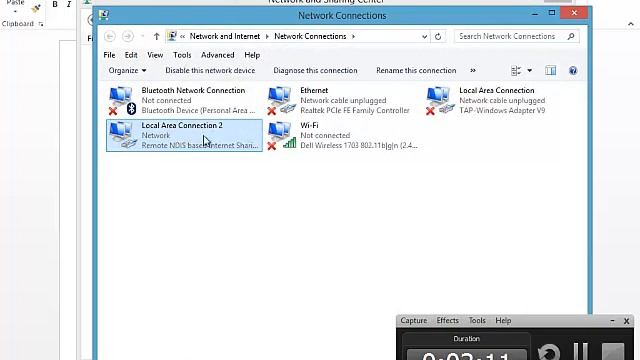Expand the view options dropdown arrow

(x=529, y=71)
